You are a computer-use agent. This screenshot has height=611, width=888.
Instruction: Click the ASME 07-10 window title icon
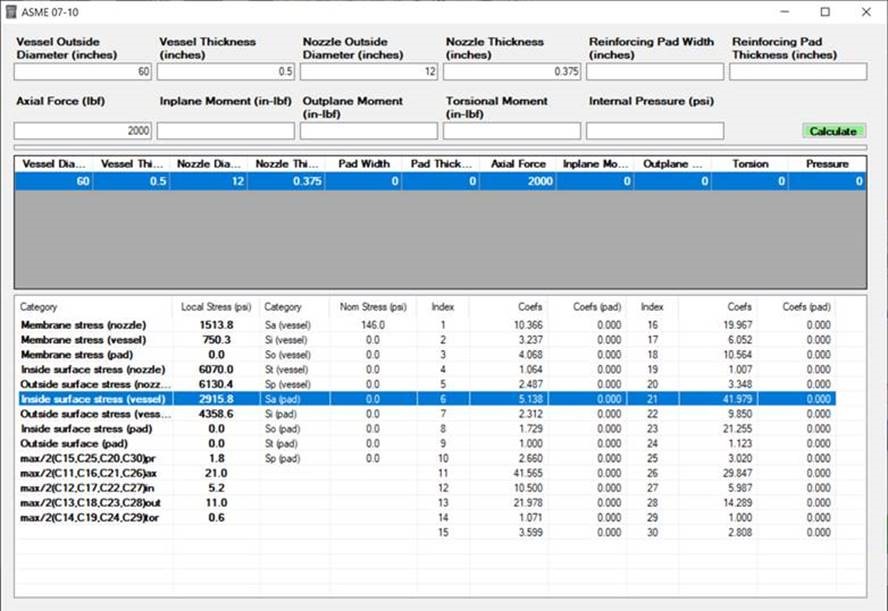pos(11,12)
